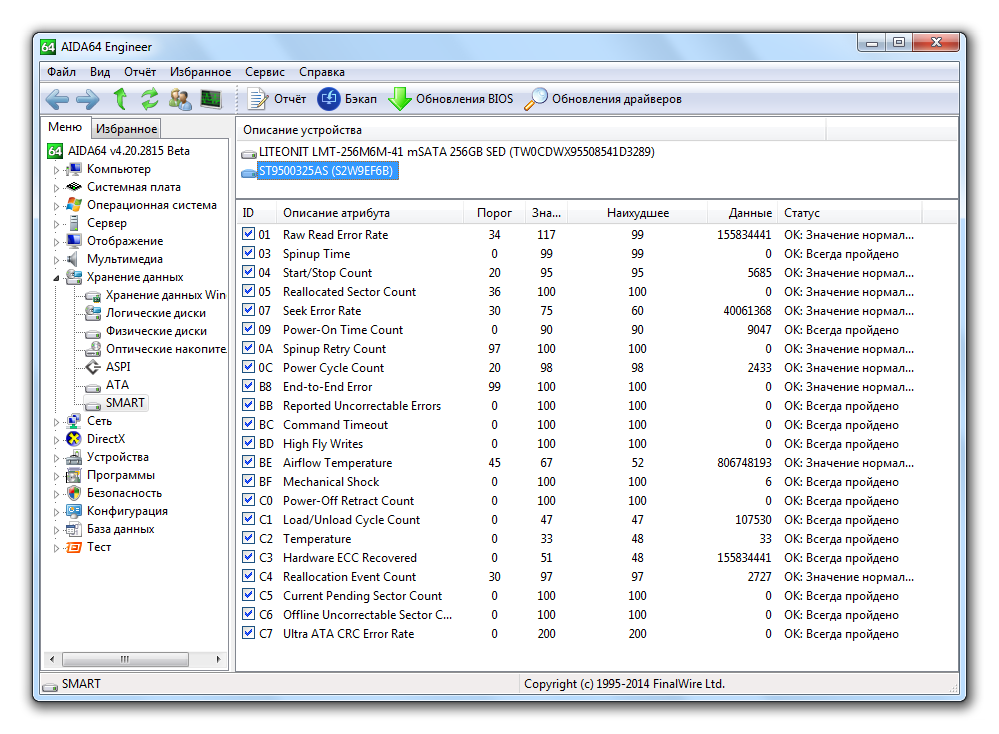Toggle the Temperature attribute checkbox
999x734 pixels.
pos(249,538)
